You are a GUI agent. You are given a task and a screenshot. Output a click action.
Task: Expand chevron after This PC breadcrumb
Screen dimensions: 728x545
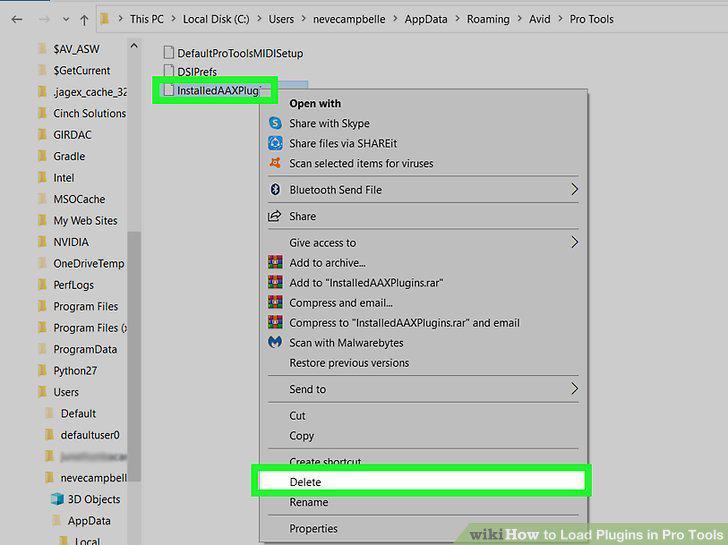pyautogui.click(x=174, y=19)
